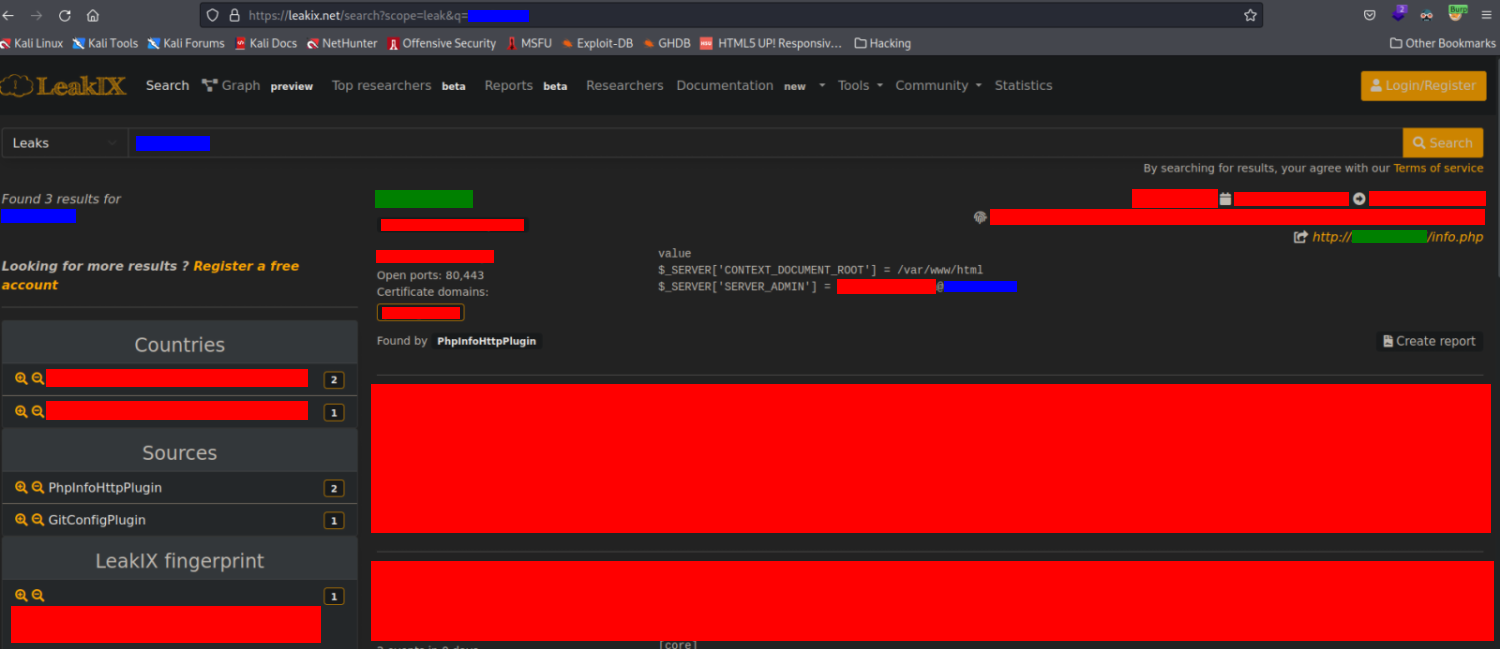Screen dimensions: 1500x649
Task: Click the Register a free account link
Action: click(150, 275)
